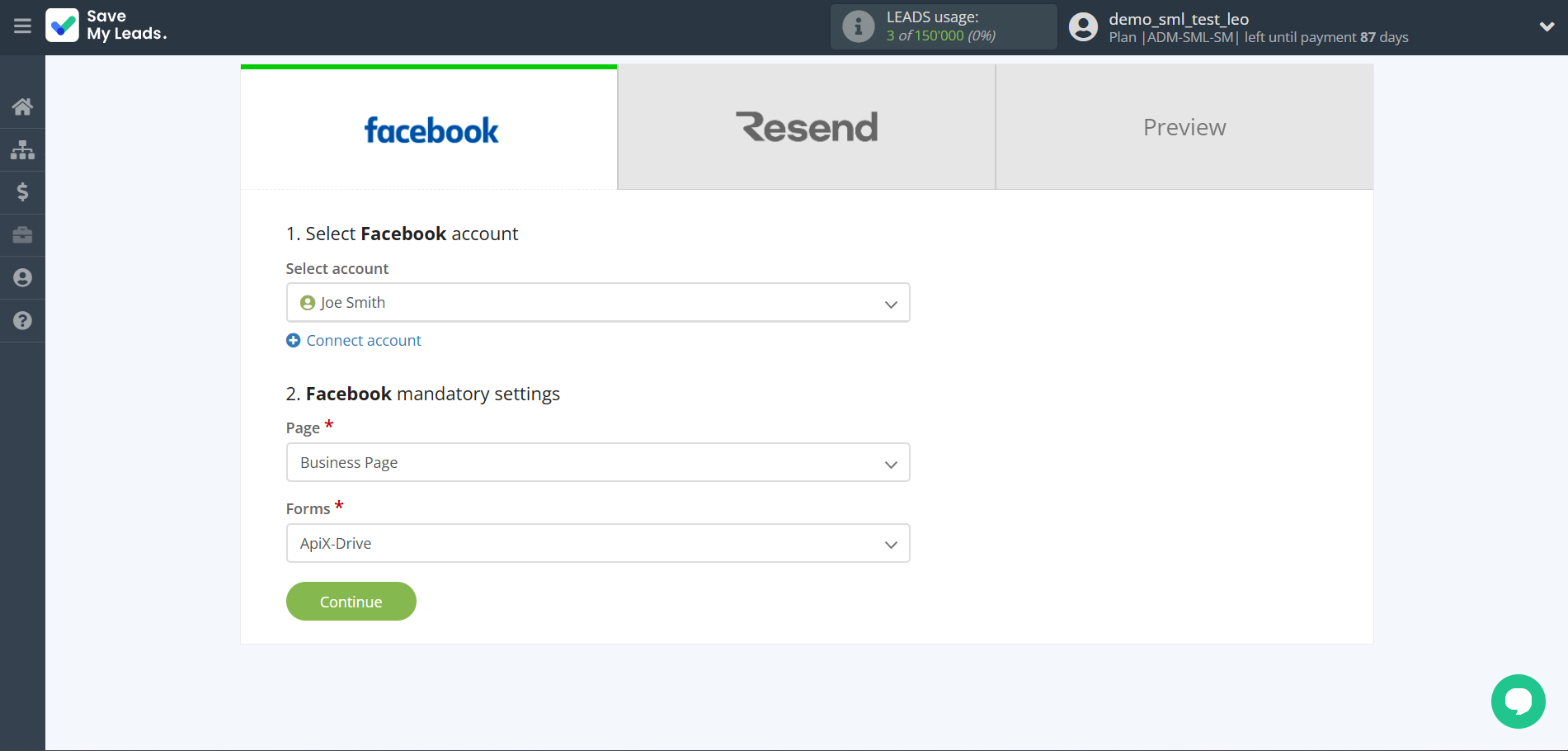Select the Home icon in the sidebar
This screenshot has height=751, width=1568.
pyautogui.click(x=22, y=106)
